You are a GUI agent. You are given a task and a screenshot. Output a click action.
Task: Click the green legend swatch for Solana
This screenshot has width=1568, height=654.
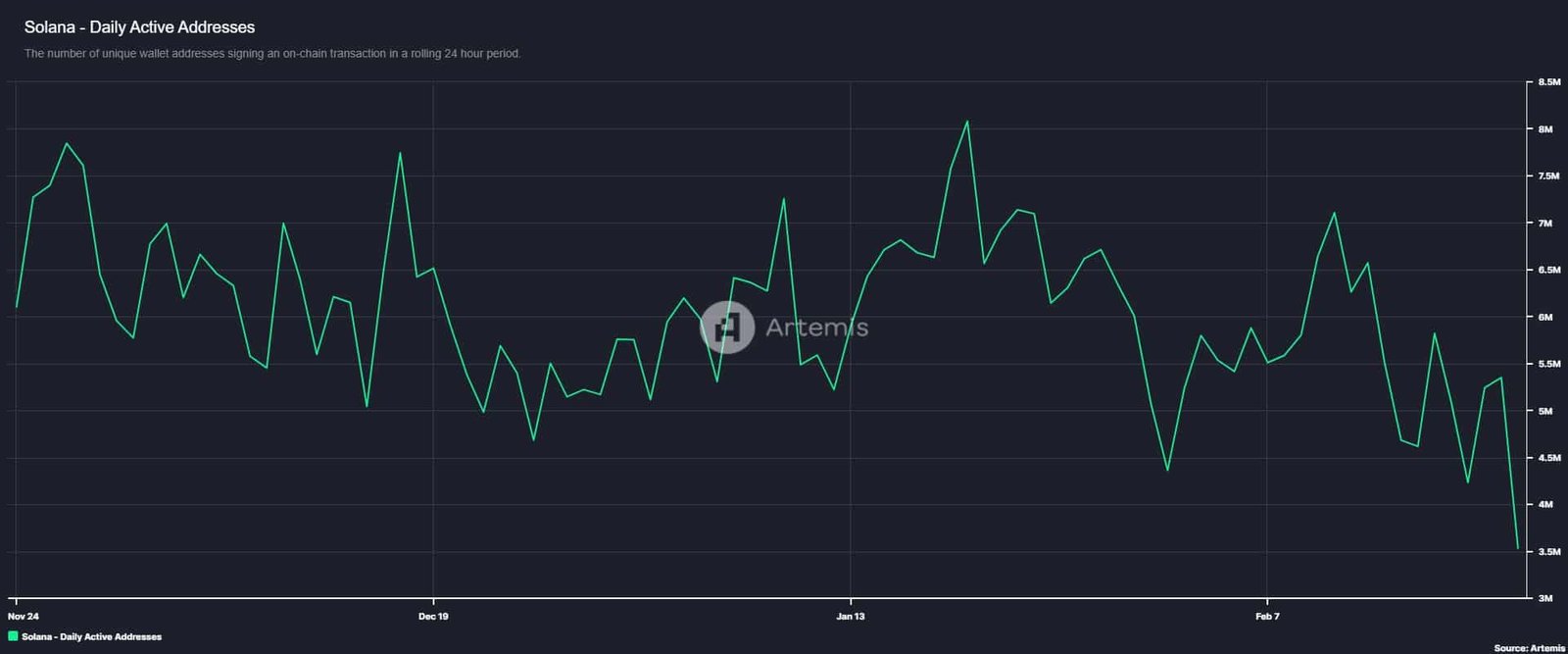pos(13,636)
